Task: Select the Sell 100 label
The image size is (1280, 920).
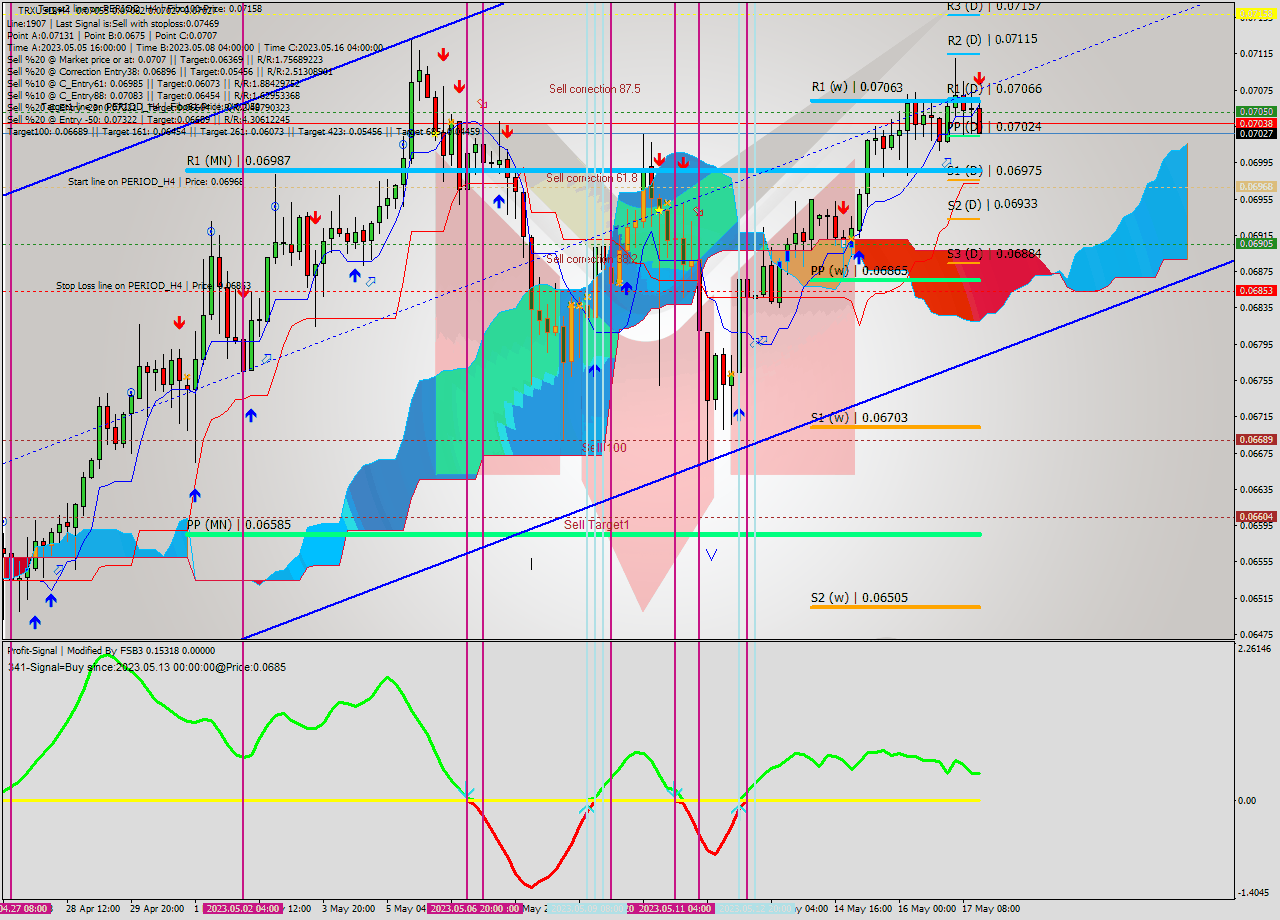Action: pos(604,448)
